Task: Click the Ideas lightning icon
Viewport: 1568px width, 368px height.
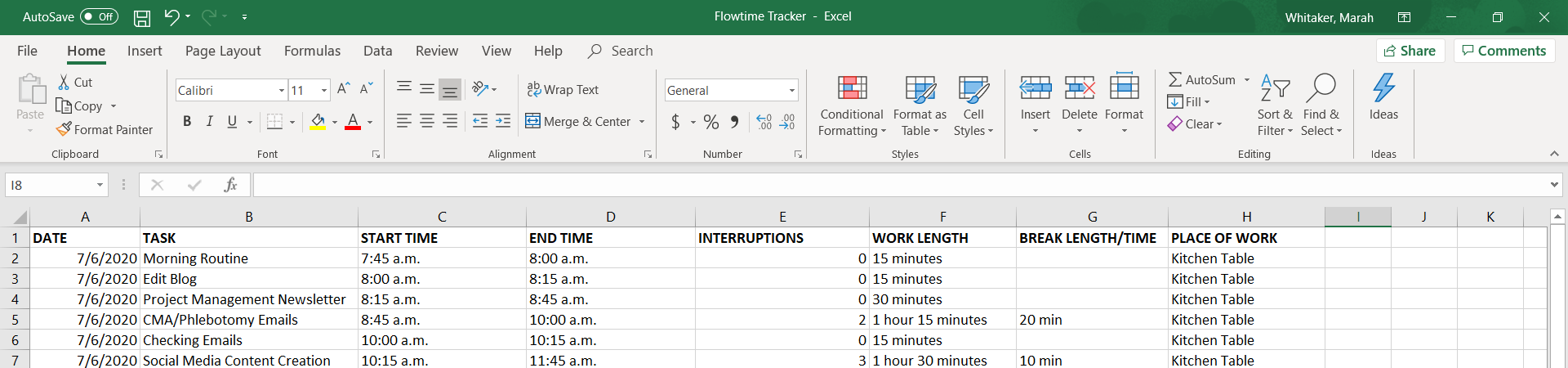Action: point(1383,88)
